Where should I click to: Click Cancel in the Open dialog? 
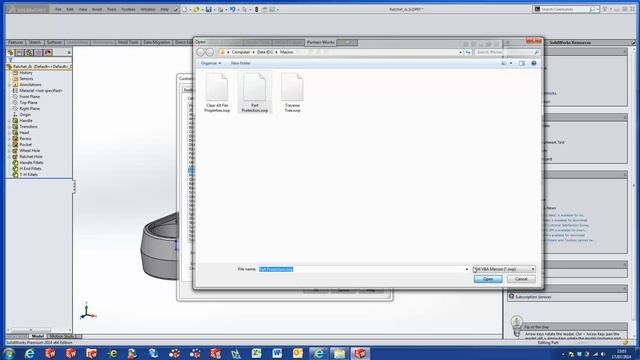[521, 279]
